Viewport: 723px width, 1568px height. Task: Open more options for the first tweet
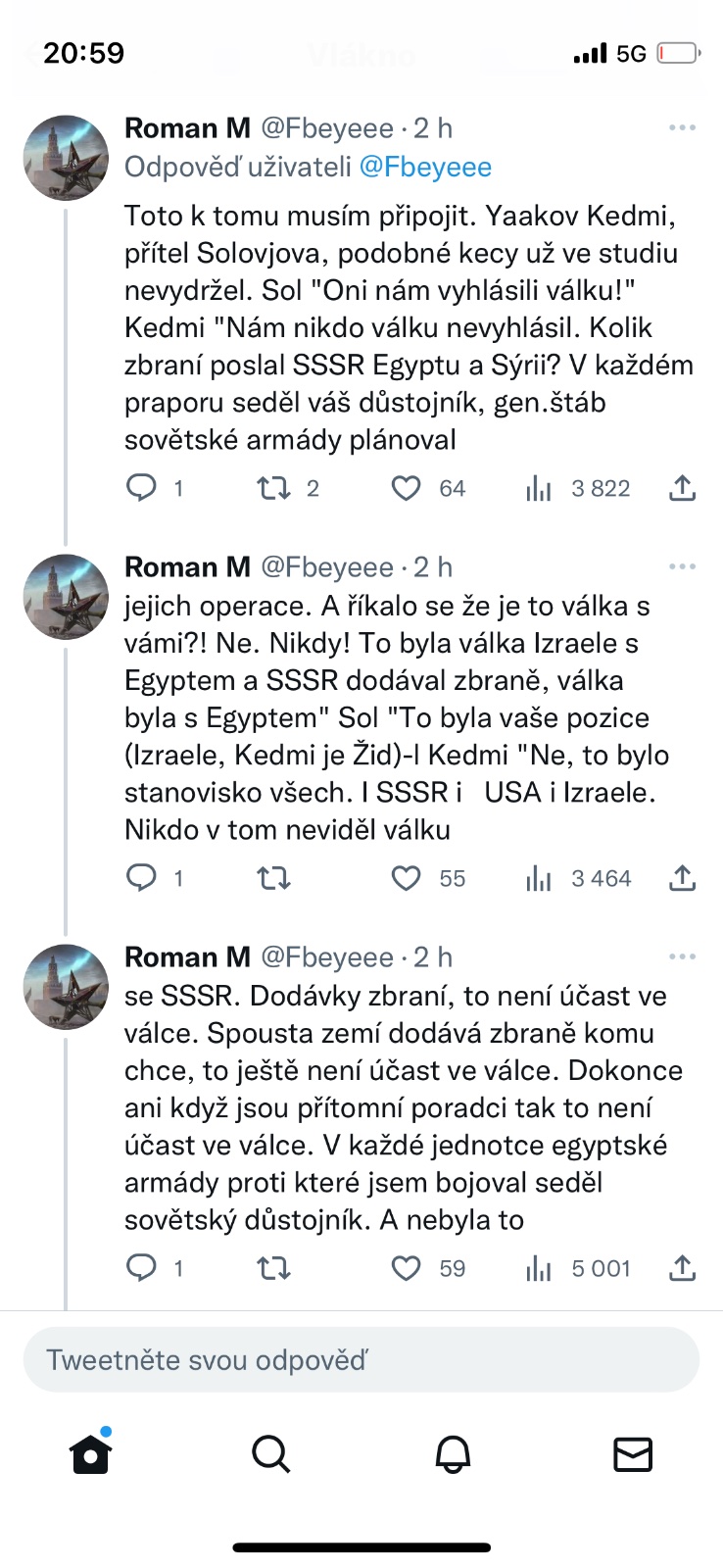(682, 128)
